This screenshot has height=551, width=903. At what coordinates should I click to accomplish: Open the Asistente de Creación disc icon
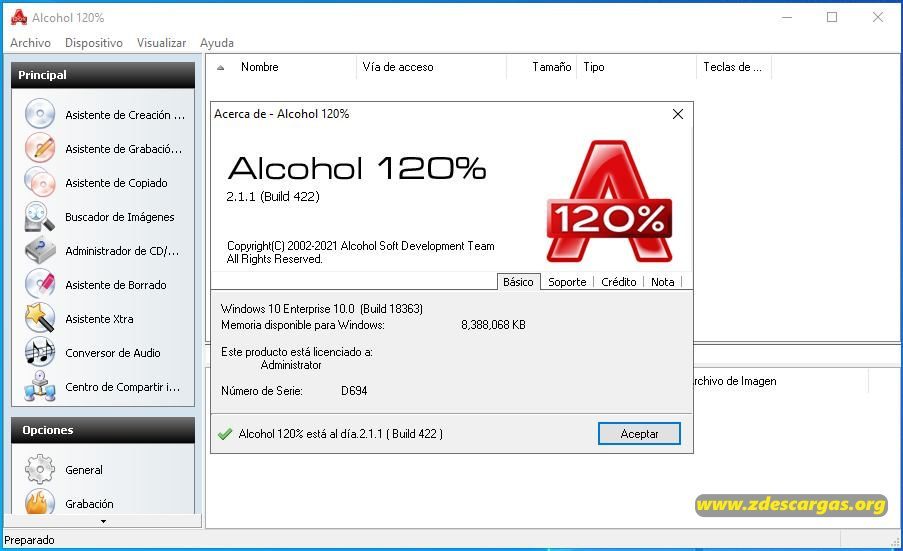coord(40,113)
